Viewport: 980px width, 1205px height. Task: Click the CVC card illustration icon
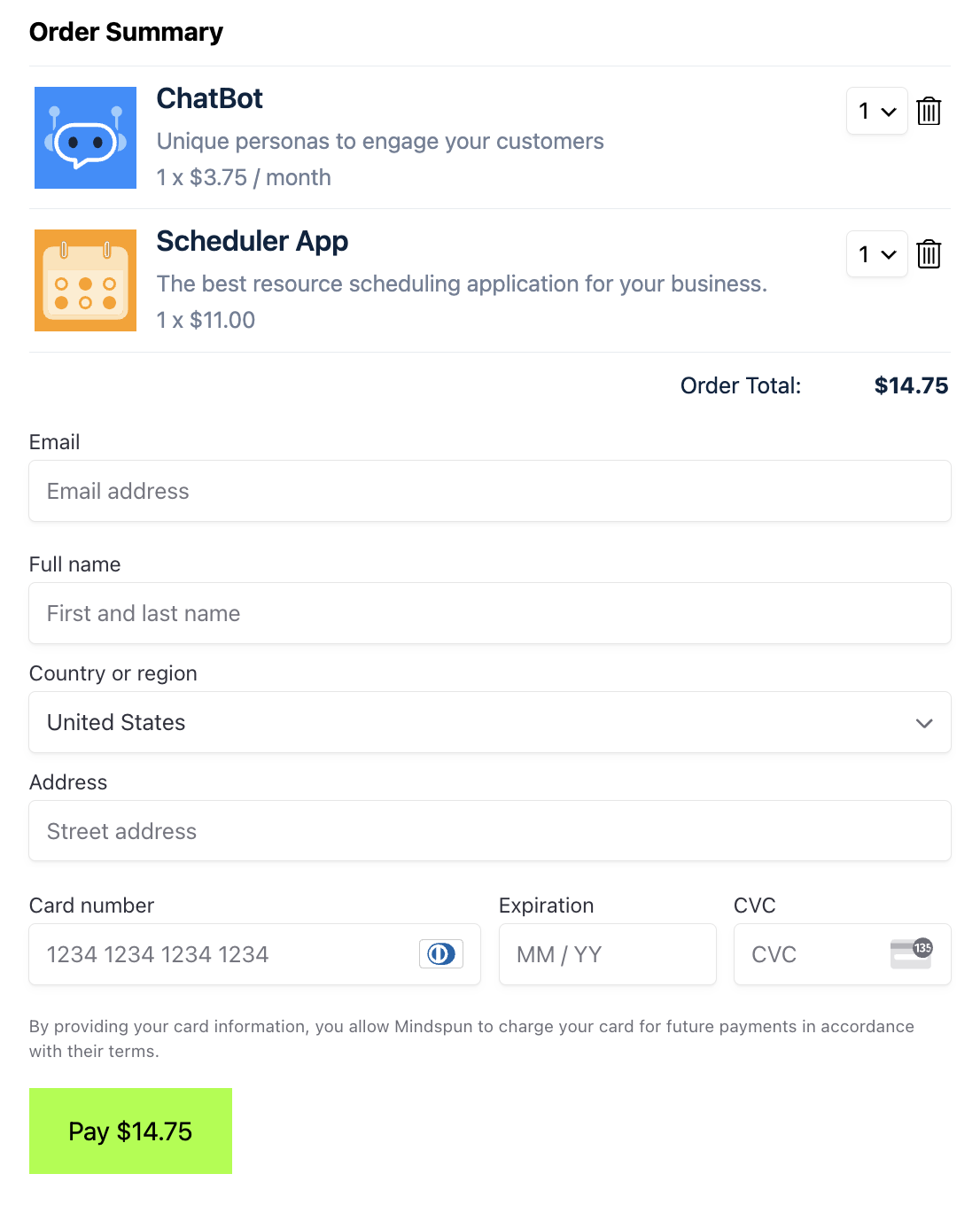pos(910,953)
